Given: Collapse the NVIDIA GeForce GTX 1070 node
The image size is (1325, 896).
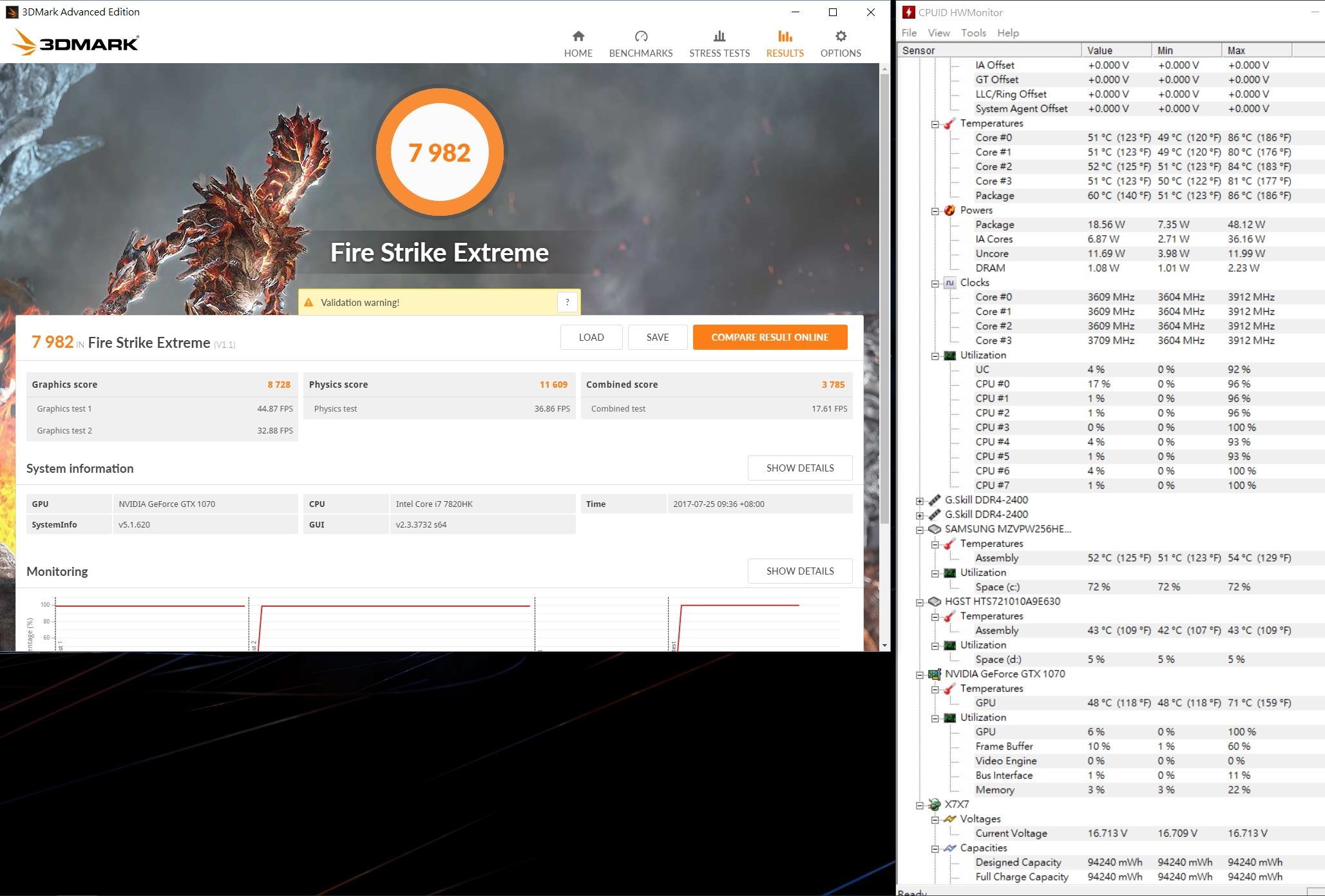Looking at the screenshot, I should (919, 675).
